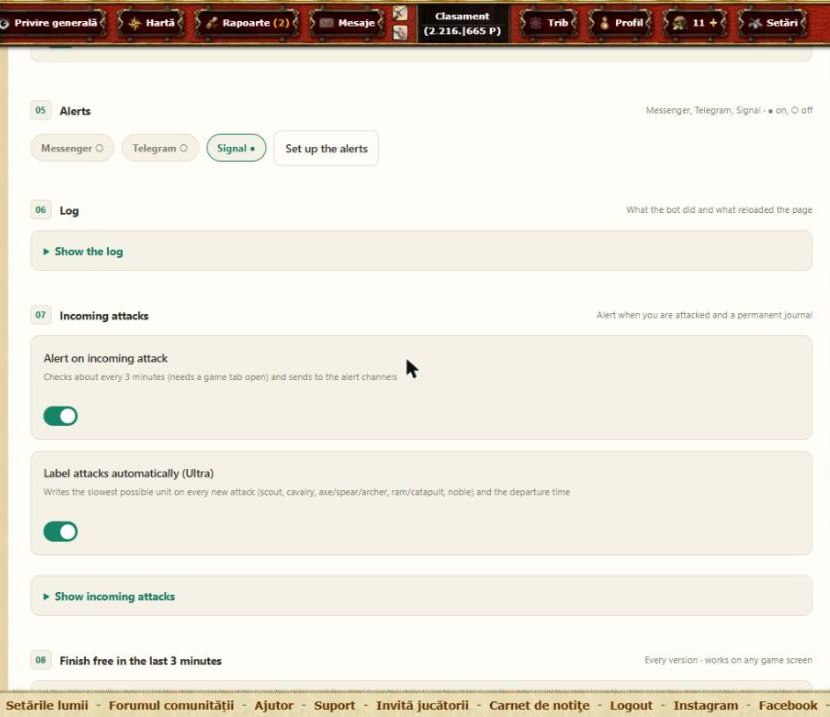Click the upper small icon beside Mesaje
830x717 pixels.
pyautogui.click(x=400, y=13)
